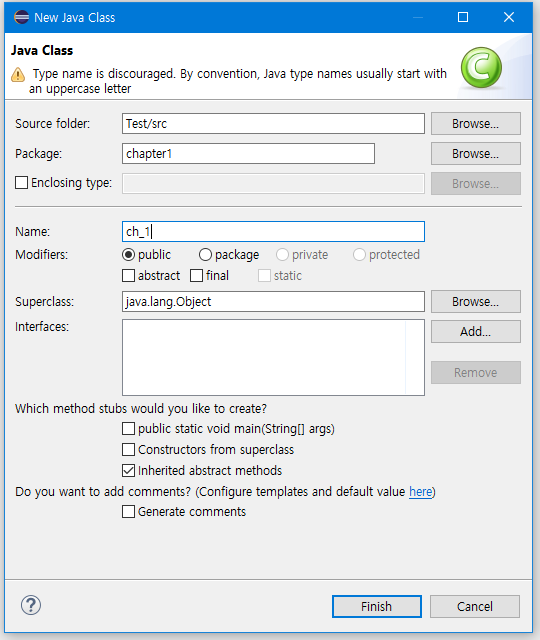
Task: Maximize the New Java Class window
Action: pos(463,17)
